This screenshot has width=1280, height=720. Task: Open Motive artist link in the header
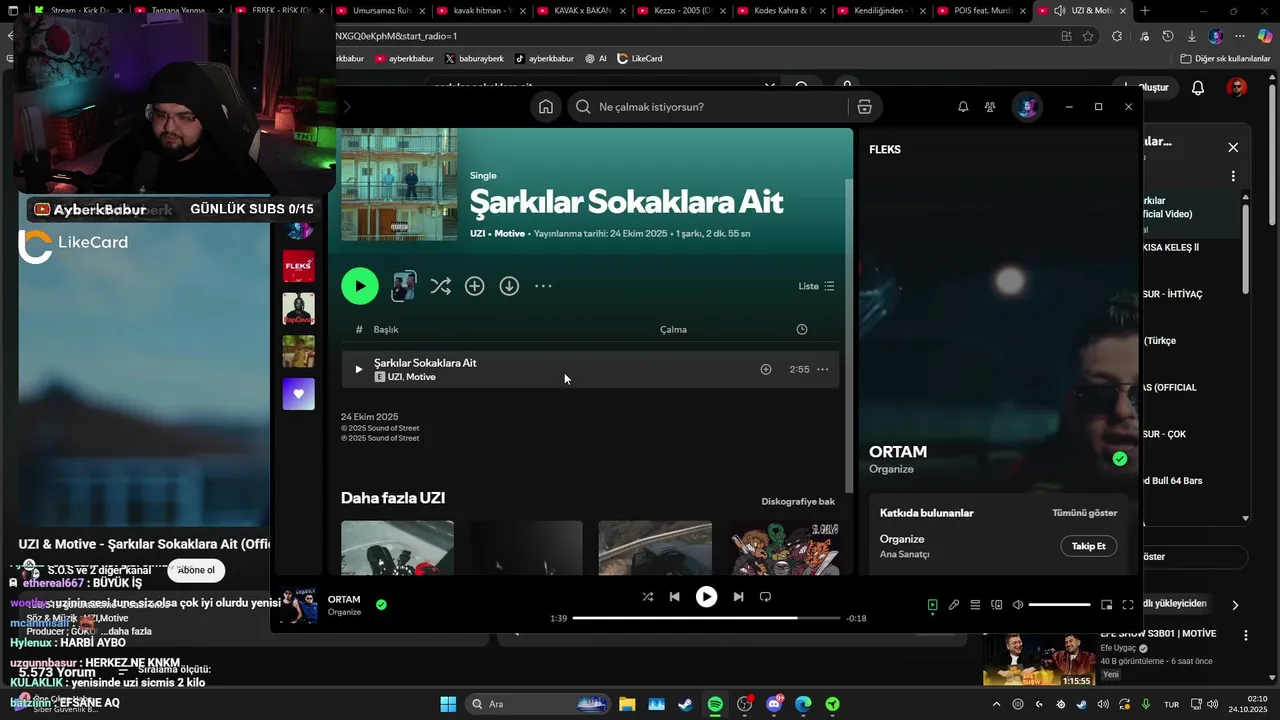[510, 233]
